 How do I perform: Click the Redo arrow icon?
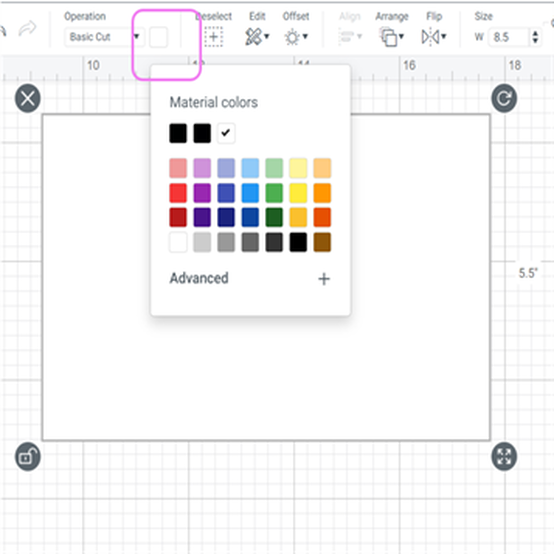tap(28, 28)
